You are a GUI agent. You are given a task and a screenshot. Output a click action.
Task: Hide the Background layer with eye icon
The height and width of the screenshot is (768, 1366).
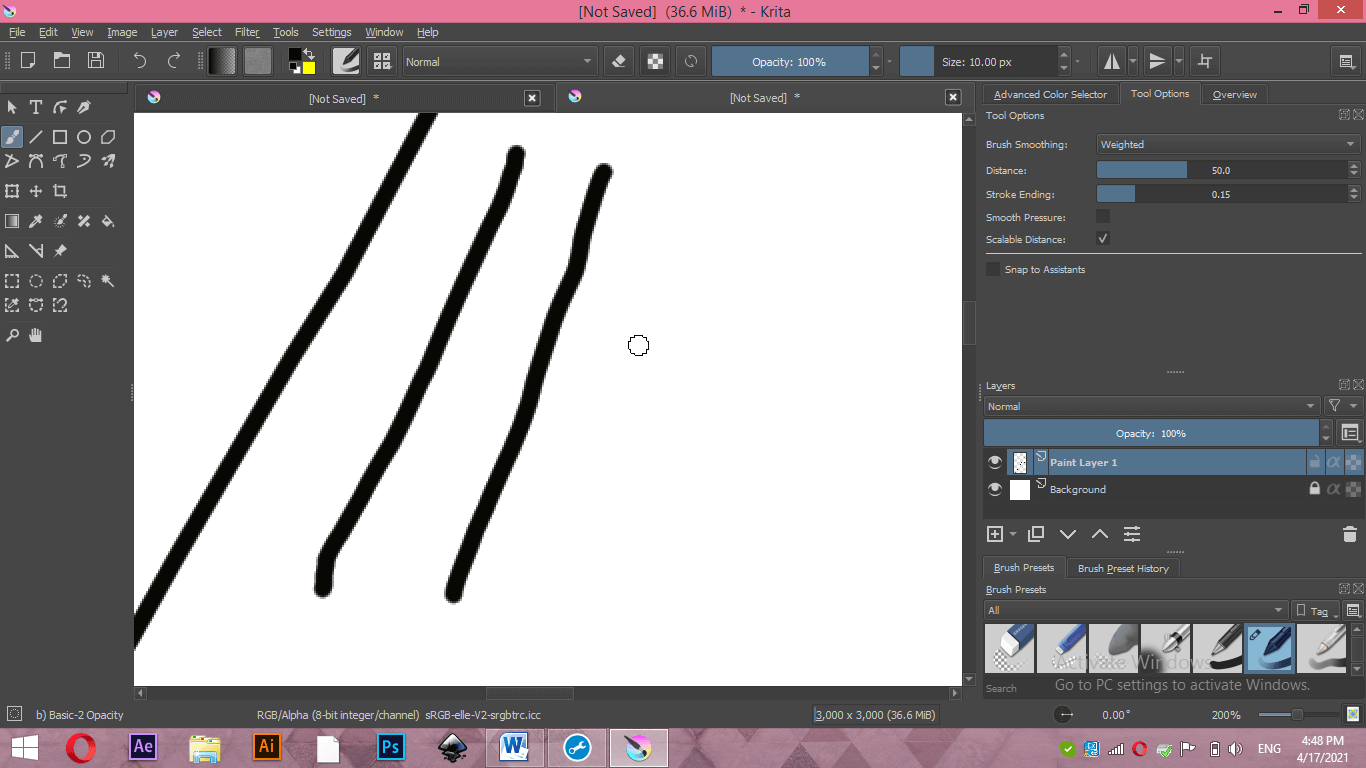995,489
